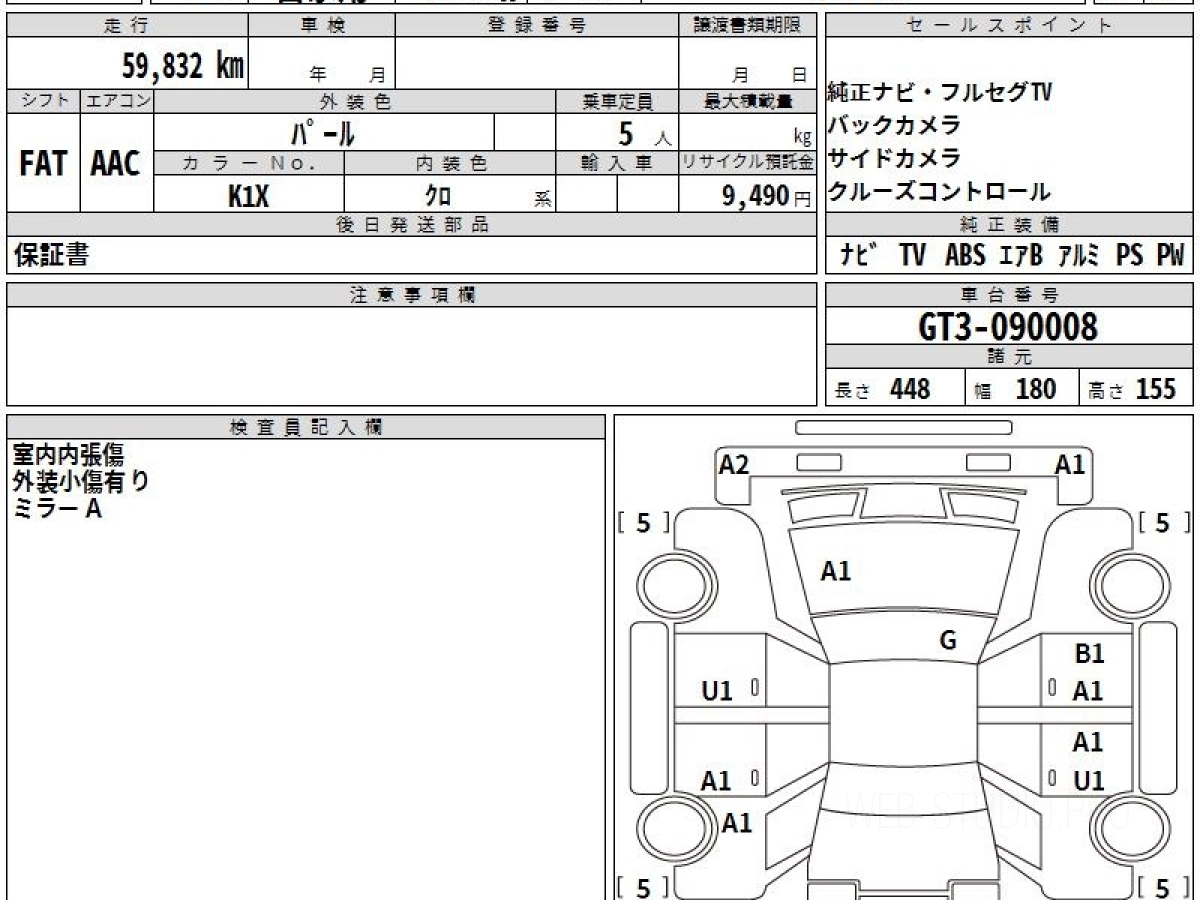Click the K1X color number

[x=248, y=196]
